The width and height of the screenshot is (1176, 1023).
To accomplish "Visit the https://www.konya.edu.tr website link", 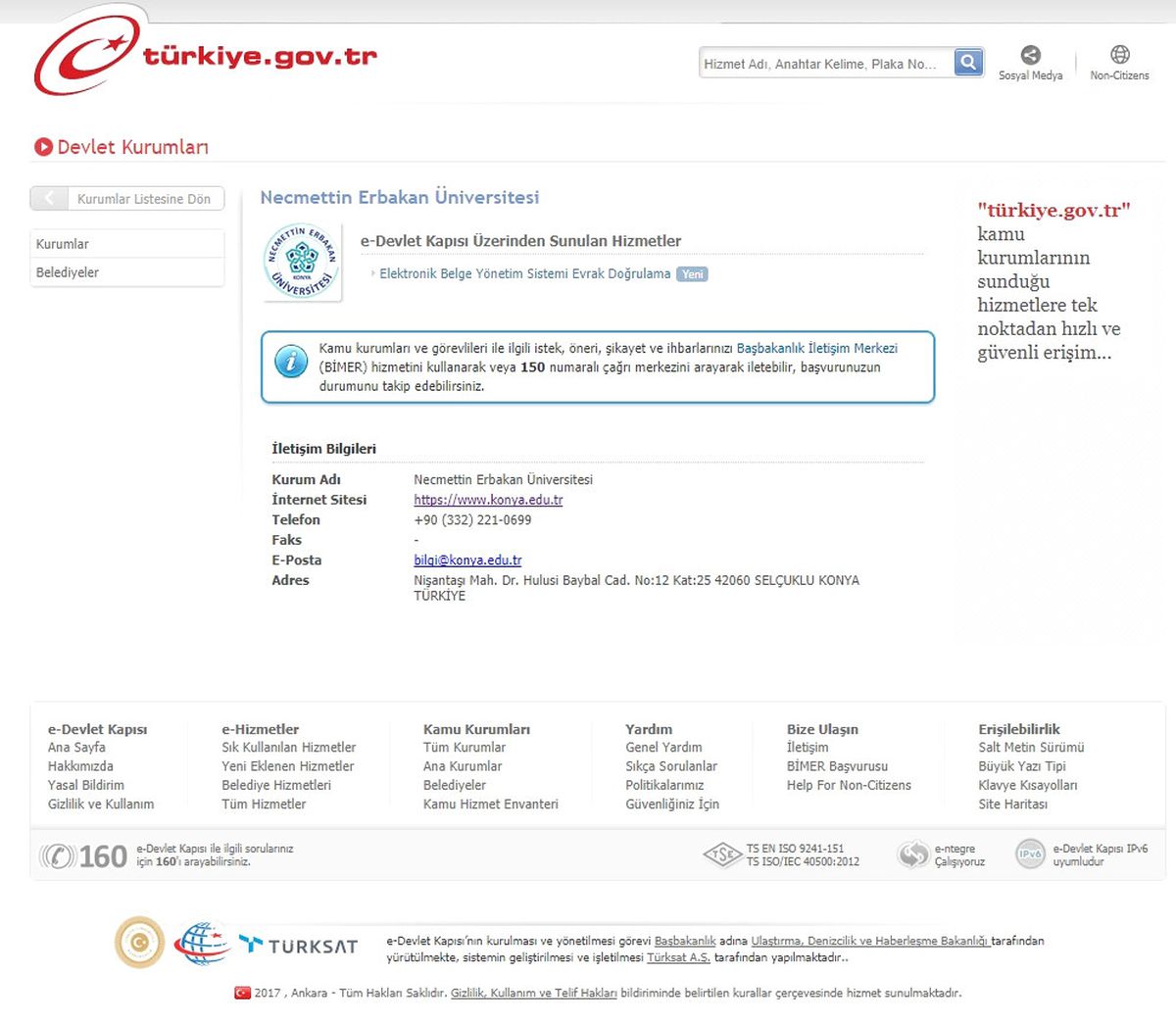I will click(488, 500).
